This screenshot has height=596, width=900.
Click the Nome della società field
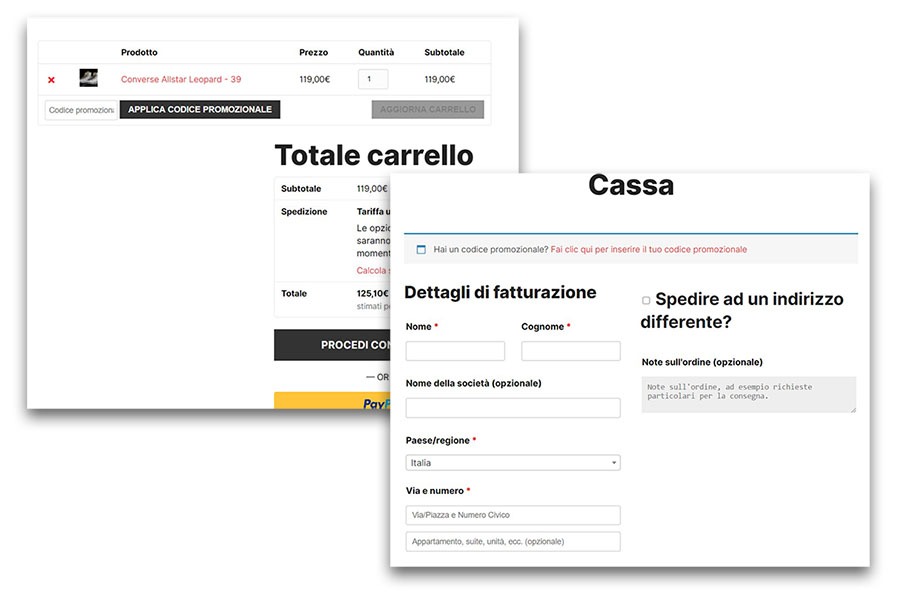pyautogui.click(x=513, y=408)
